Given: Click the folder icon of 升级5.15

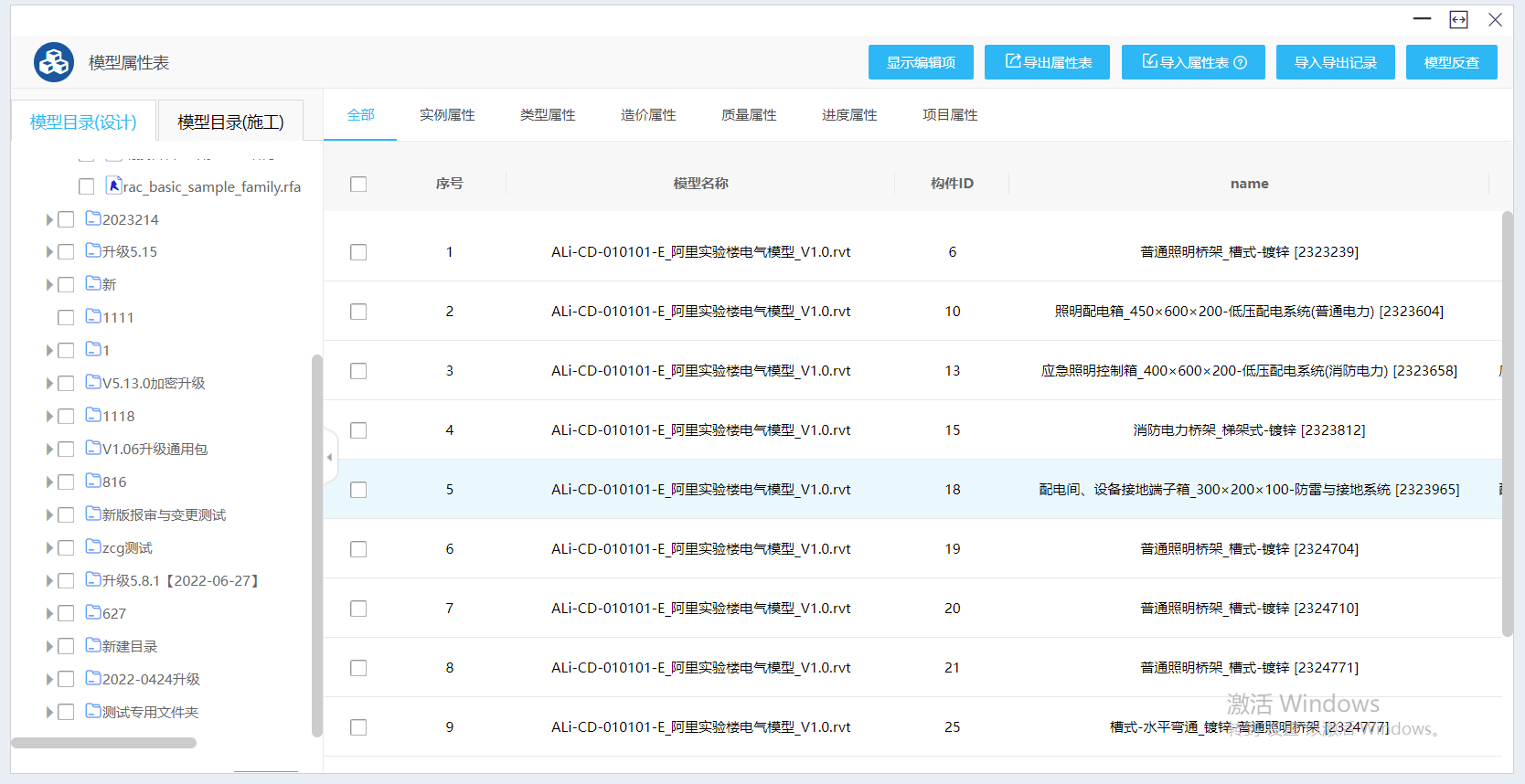Looking at the screenshot, I should click(93, 250).
